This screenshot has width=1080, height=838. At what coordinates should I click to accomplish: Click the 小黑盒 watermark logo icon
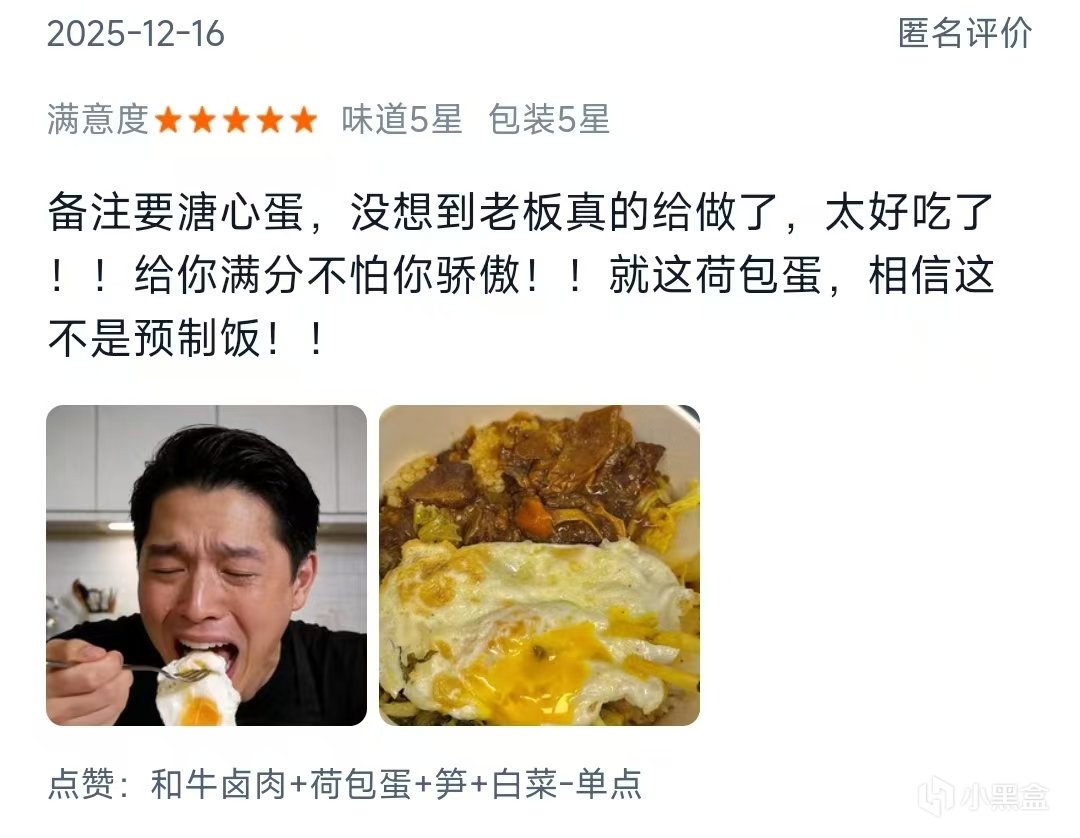(x=936, y=797)
